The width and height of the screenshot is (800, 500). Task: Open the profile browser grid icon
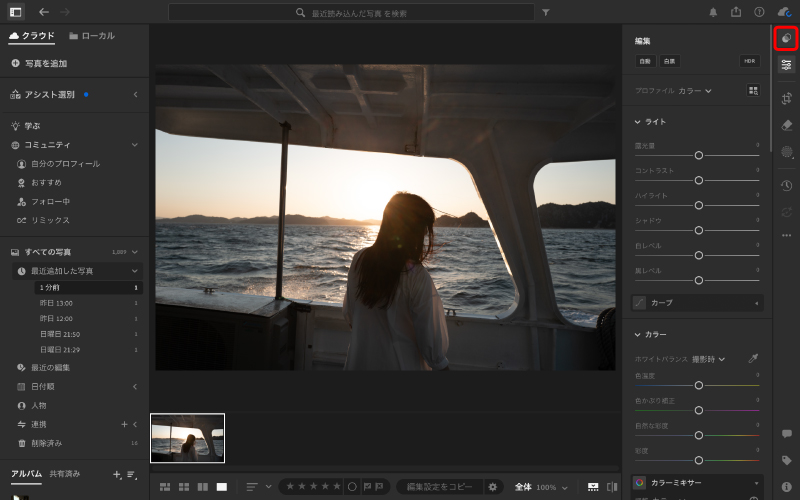click(x=753, y=91)
